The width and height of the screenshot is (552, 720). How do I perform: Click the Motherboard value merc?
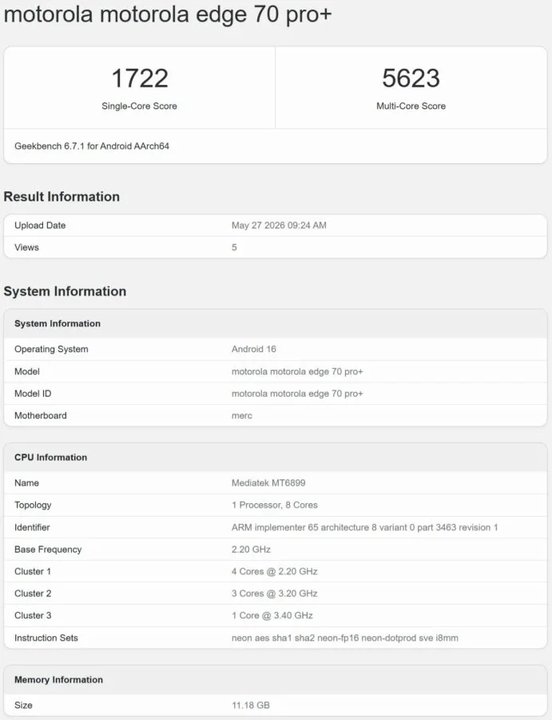pyautogui.click(x=242, y=416)
